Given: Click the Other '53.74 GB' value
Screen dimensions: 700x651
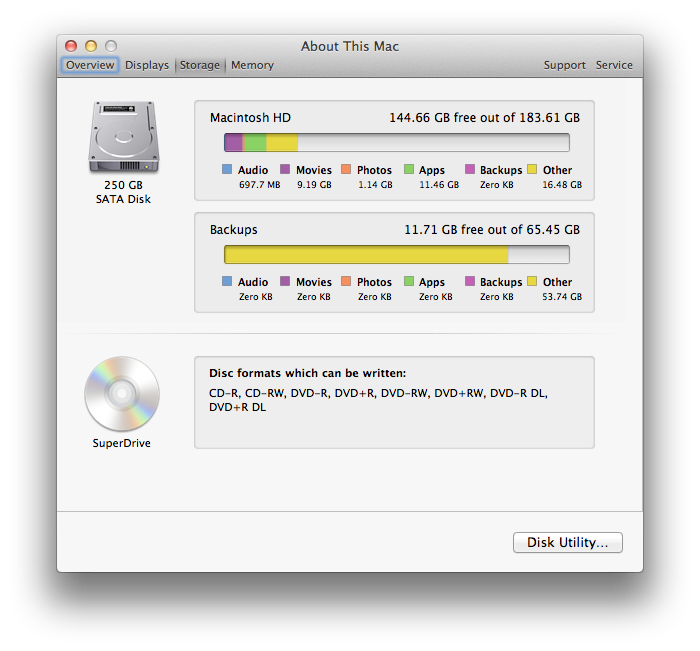Looking at the screenshot, I should point(562,297).
